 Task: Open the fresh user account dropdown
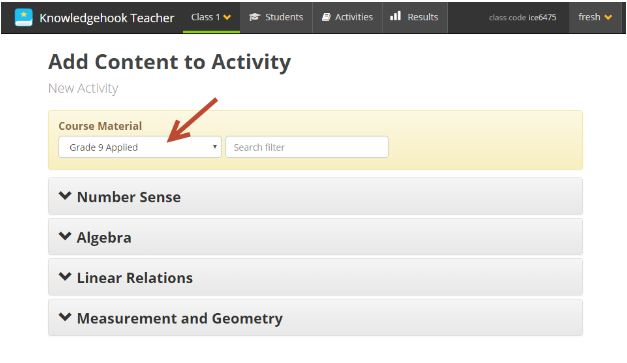(595, 17)
